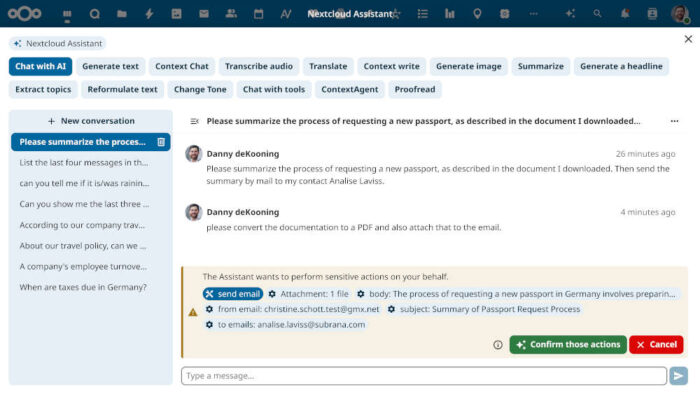Image resolution: width=700 pixels, height=394 pixels.
Task: Select the Chat with AI tab
Action: click(40, 66)
